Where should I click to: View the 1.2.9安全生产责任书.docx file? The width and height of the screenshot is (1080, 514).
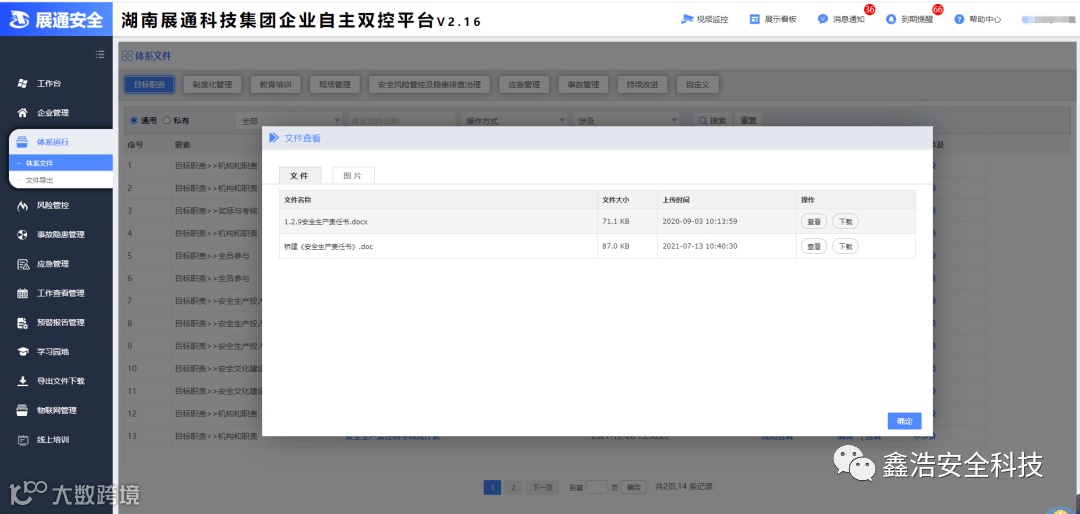tap(813, 222)
